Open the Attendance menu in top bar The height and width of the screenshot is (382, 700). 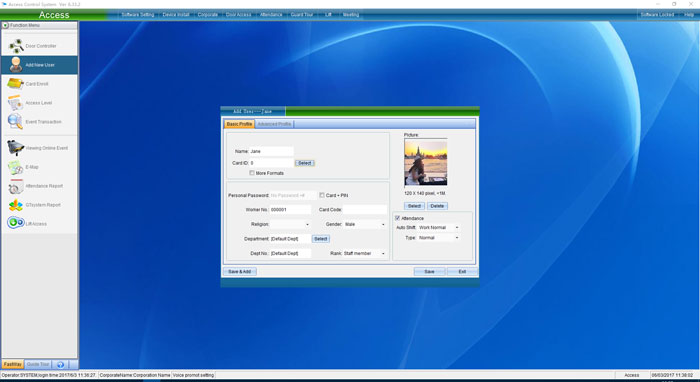tap(271, 15)
